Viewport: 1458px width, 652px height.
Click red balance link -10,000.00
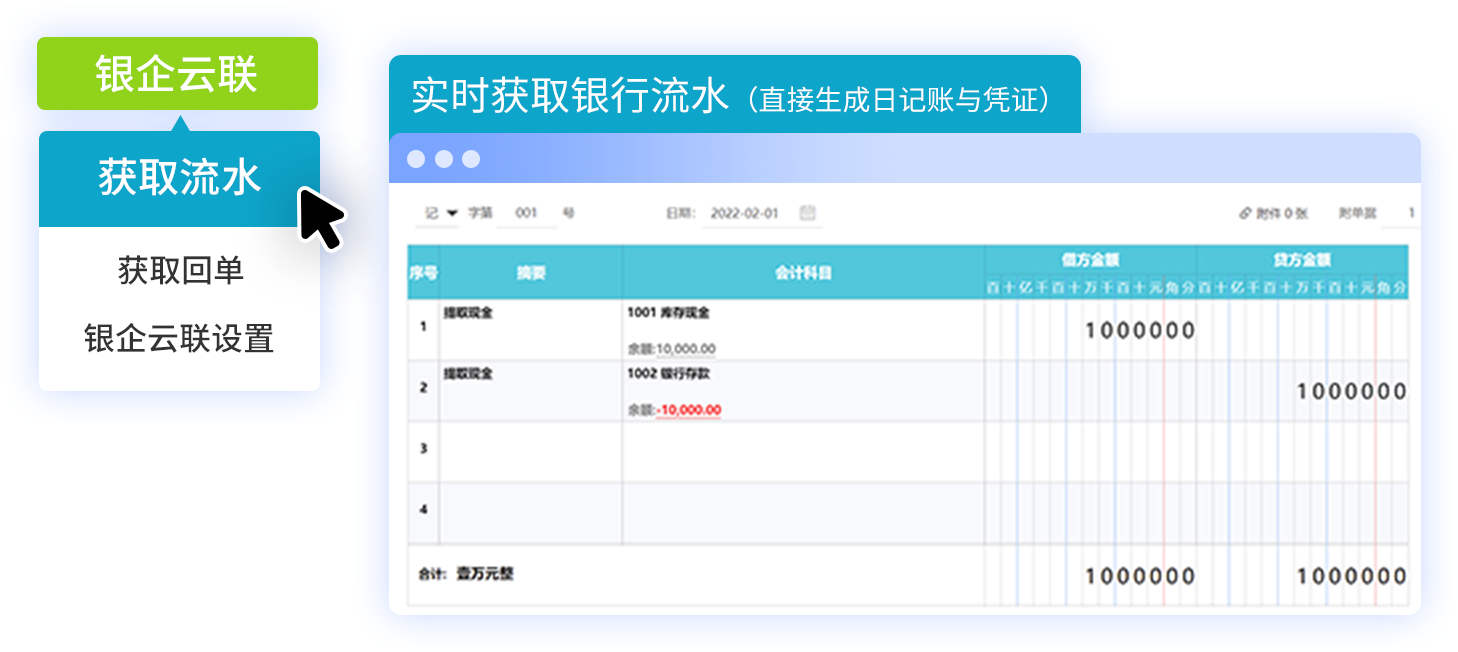[688, 410]
